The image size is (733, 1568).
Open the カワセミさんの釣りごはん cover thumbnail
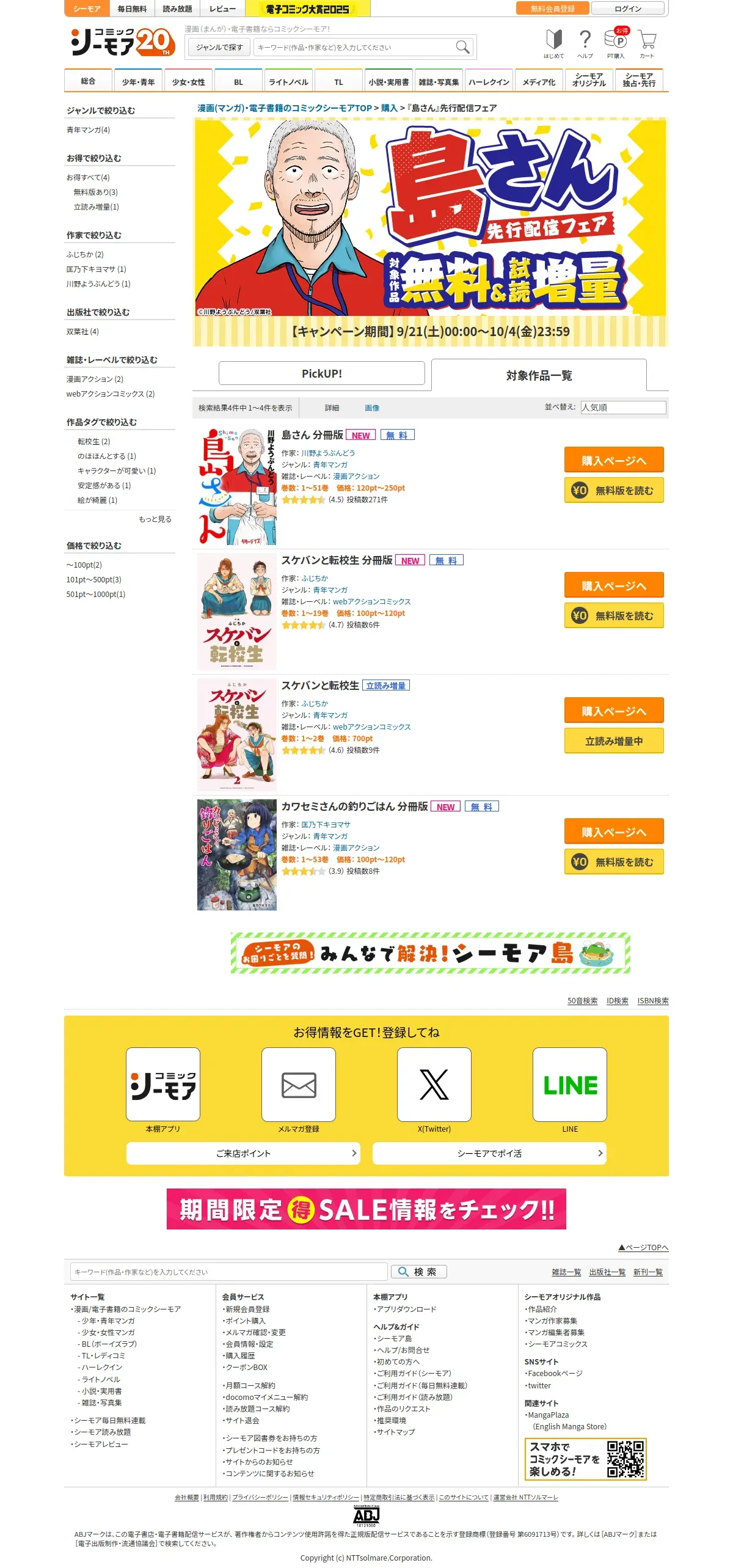(x=237, y=855)
